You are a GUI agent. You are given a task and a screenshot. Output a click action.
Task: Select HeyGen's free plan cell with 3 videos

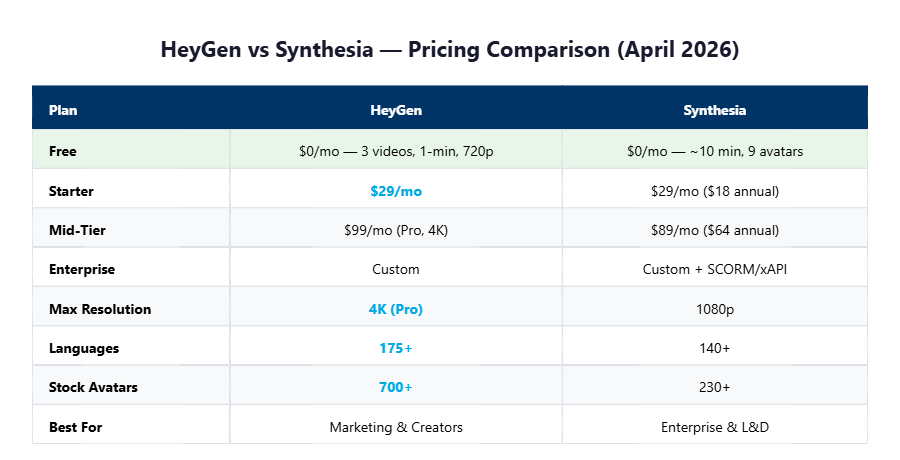(396, 152)
